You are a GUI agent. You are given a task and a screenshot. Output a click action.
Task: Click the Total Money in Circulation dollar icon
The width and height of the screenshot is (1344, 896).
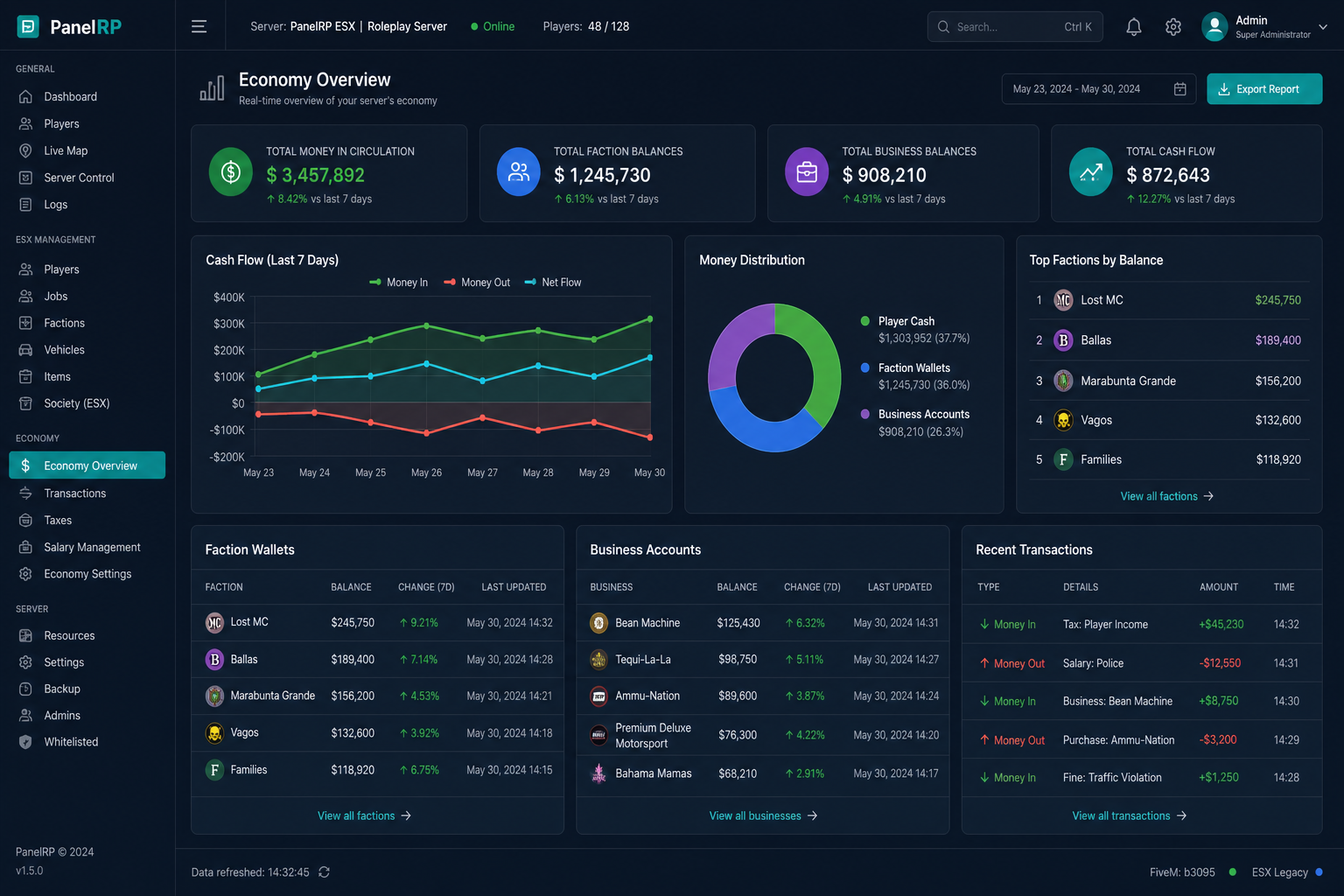click(231, 171)
